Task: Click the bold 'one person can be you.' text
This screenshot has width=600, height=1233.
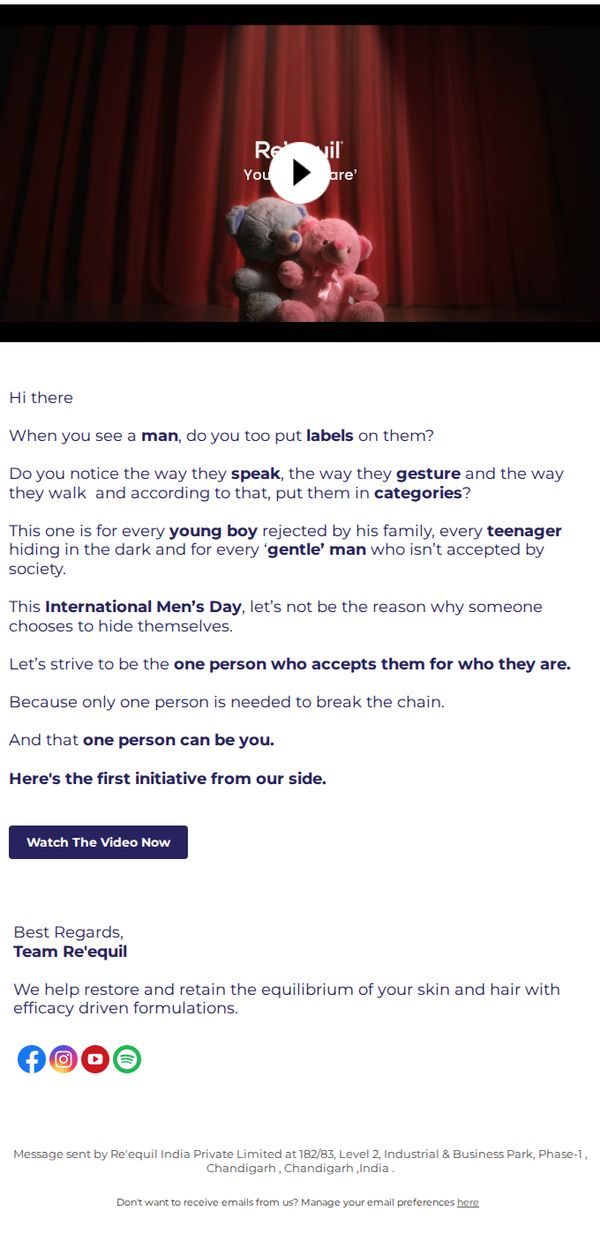Action: click(178, 740)
